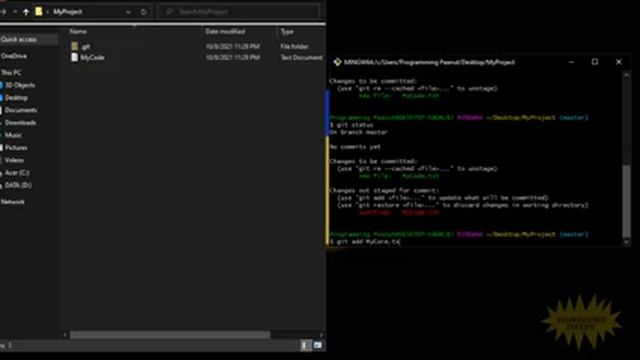640x360 pixels.
Task: Open Videos folder in sidebar
Action: tap(14, 160)
